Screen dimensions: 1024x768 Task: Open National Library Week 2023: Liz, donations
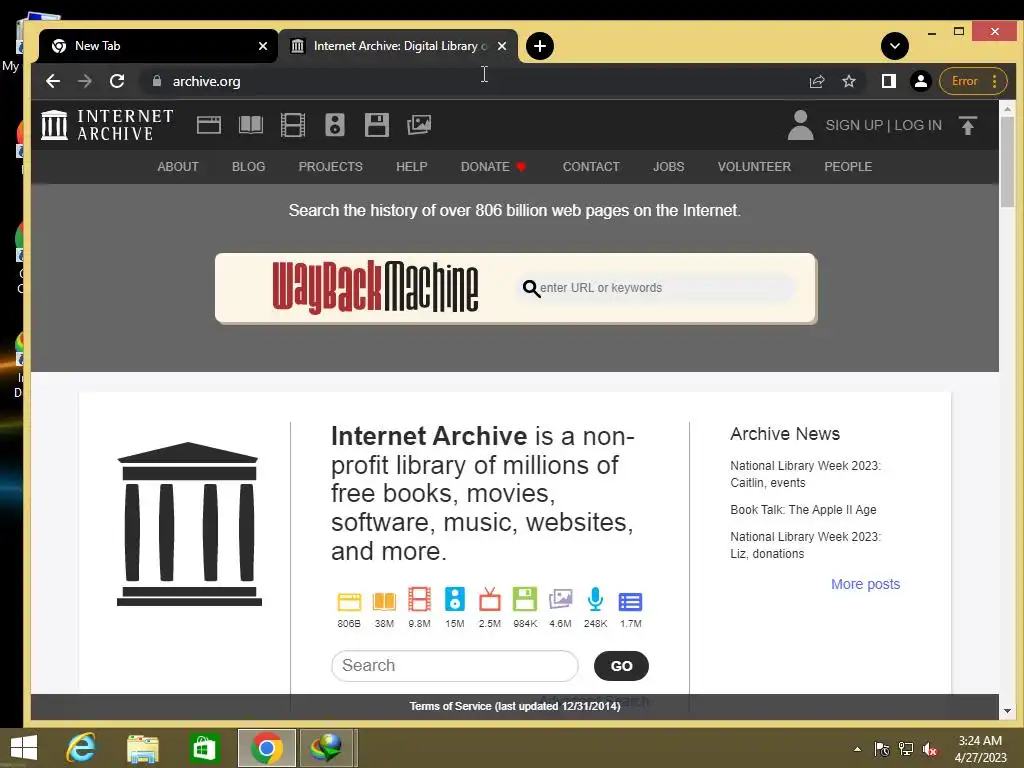tap(805, 545)
